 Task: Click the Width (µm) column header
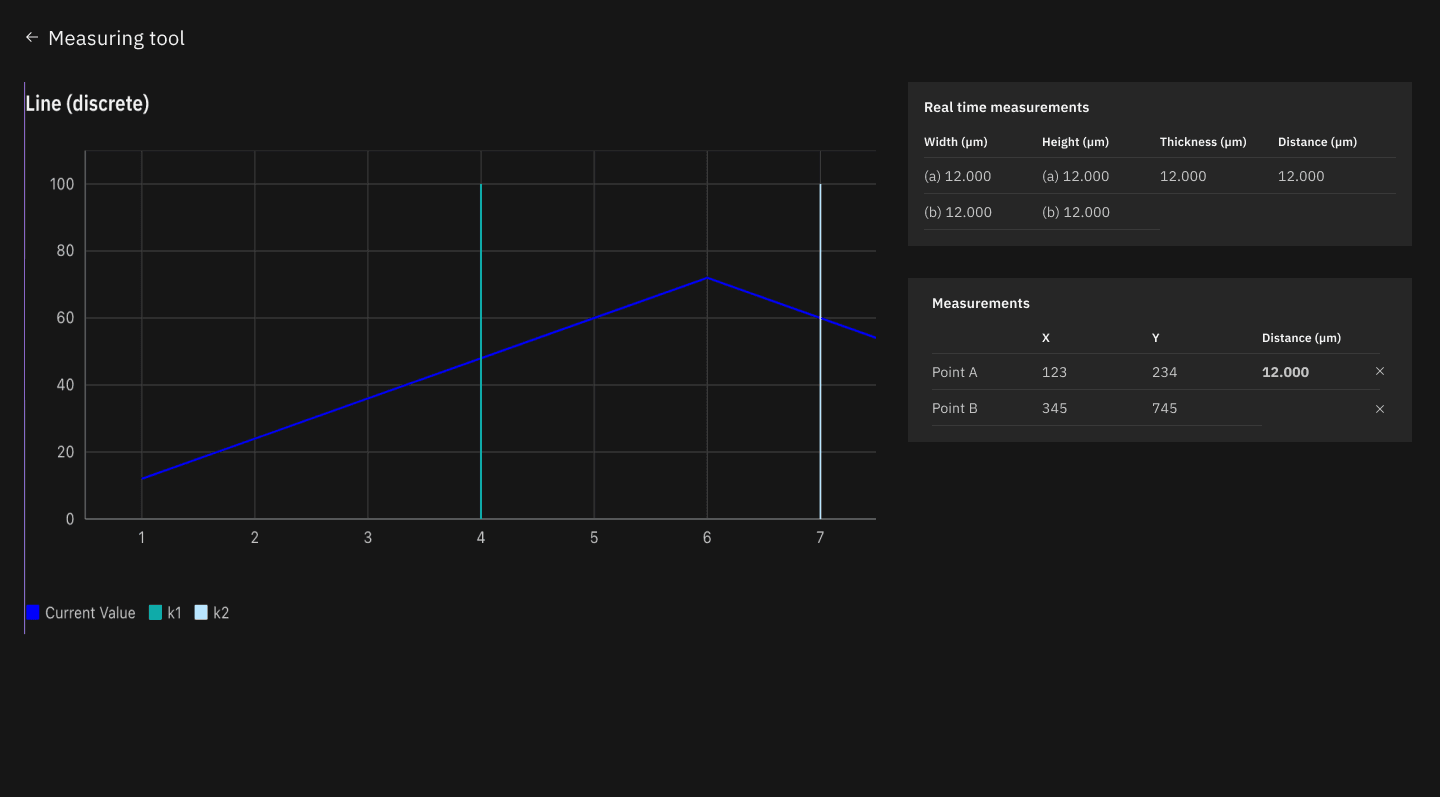(955, 142)
